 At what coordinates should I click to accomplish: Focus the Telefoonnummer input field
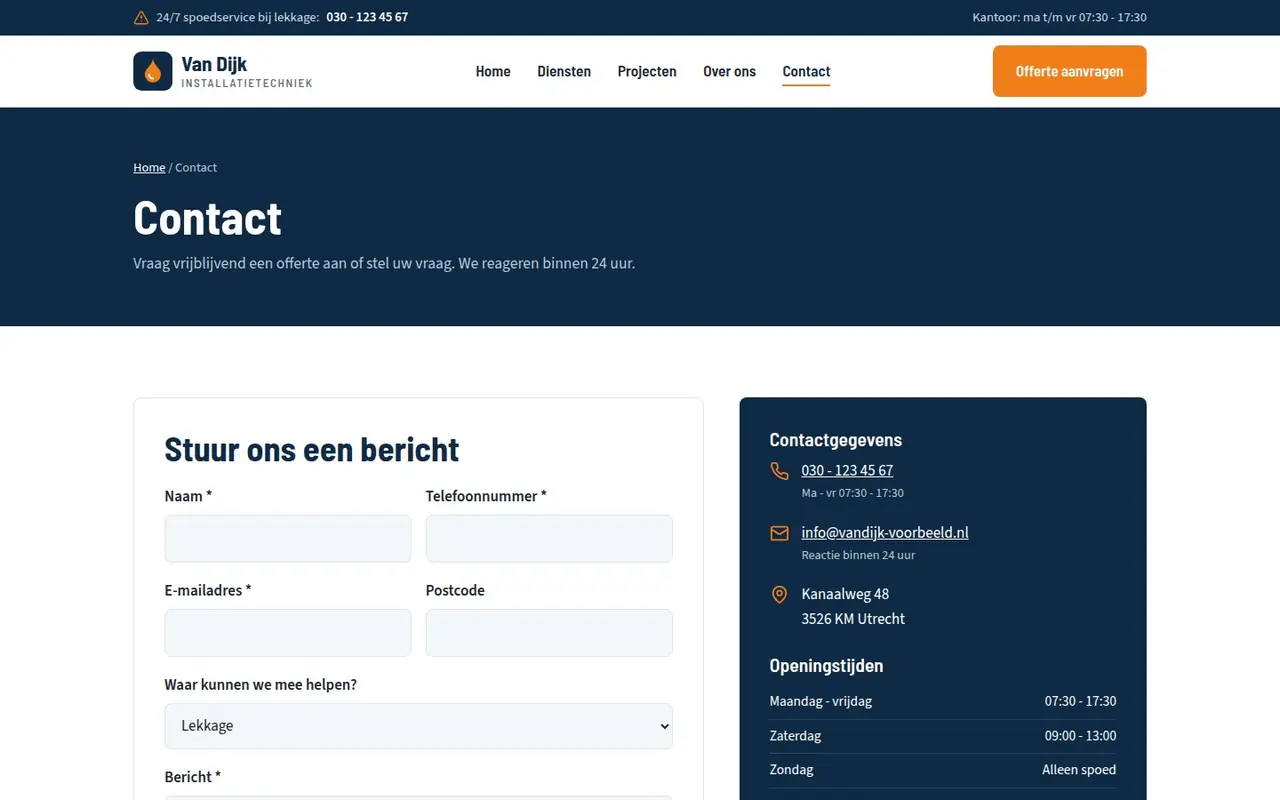point(549,539)
